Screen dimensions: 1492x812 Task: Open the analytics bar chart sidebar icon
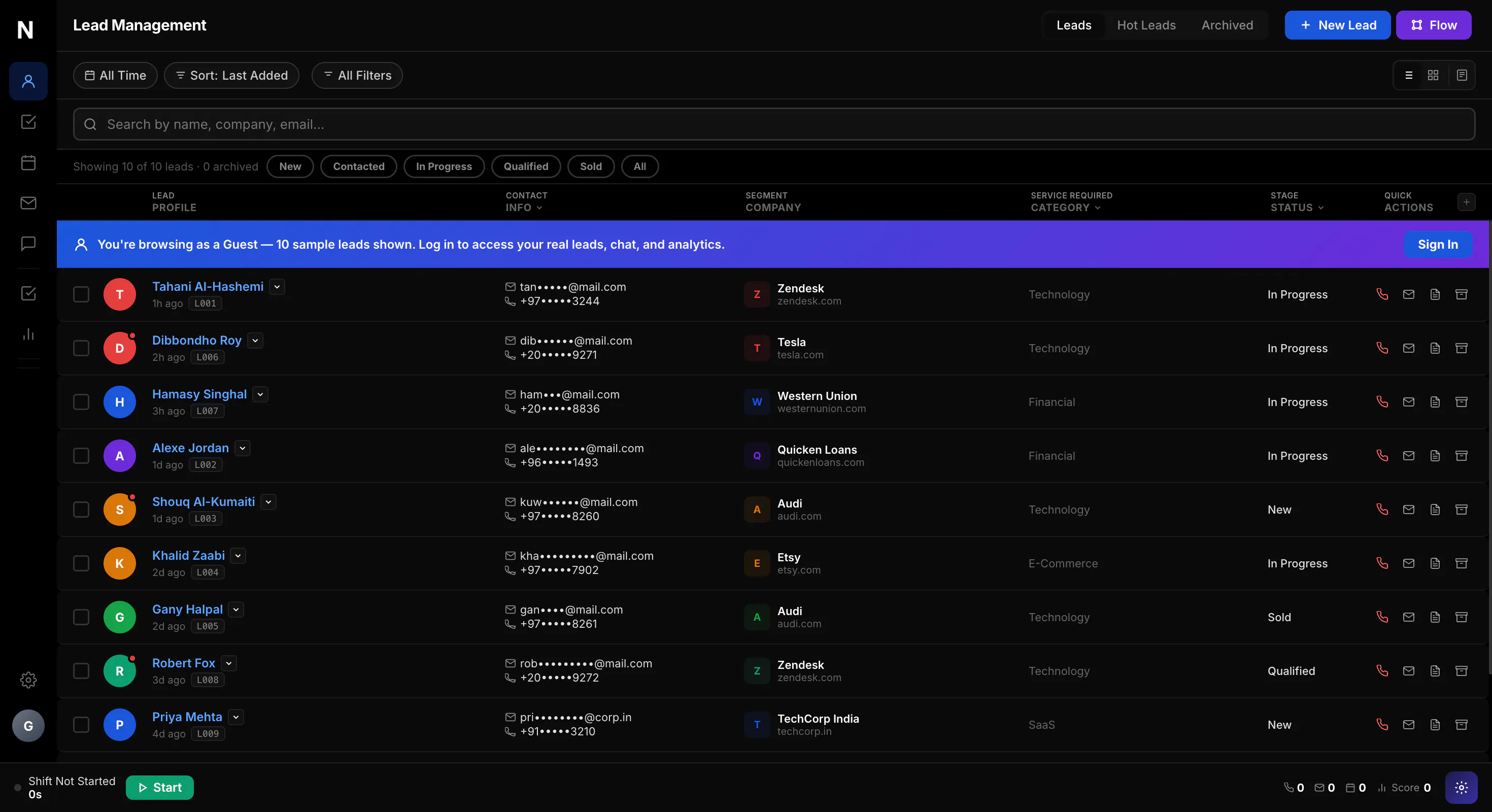tap(28, 334)
